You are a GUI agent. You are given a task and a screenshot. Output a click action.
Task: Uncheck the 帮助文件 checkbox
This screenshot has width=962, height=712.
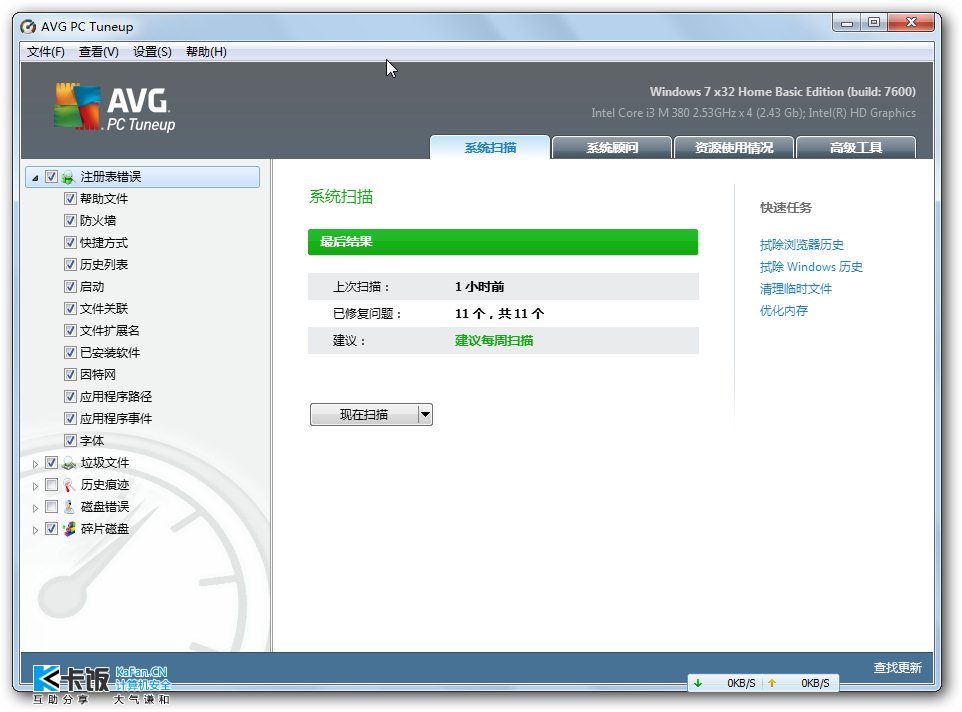(70, 199)
